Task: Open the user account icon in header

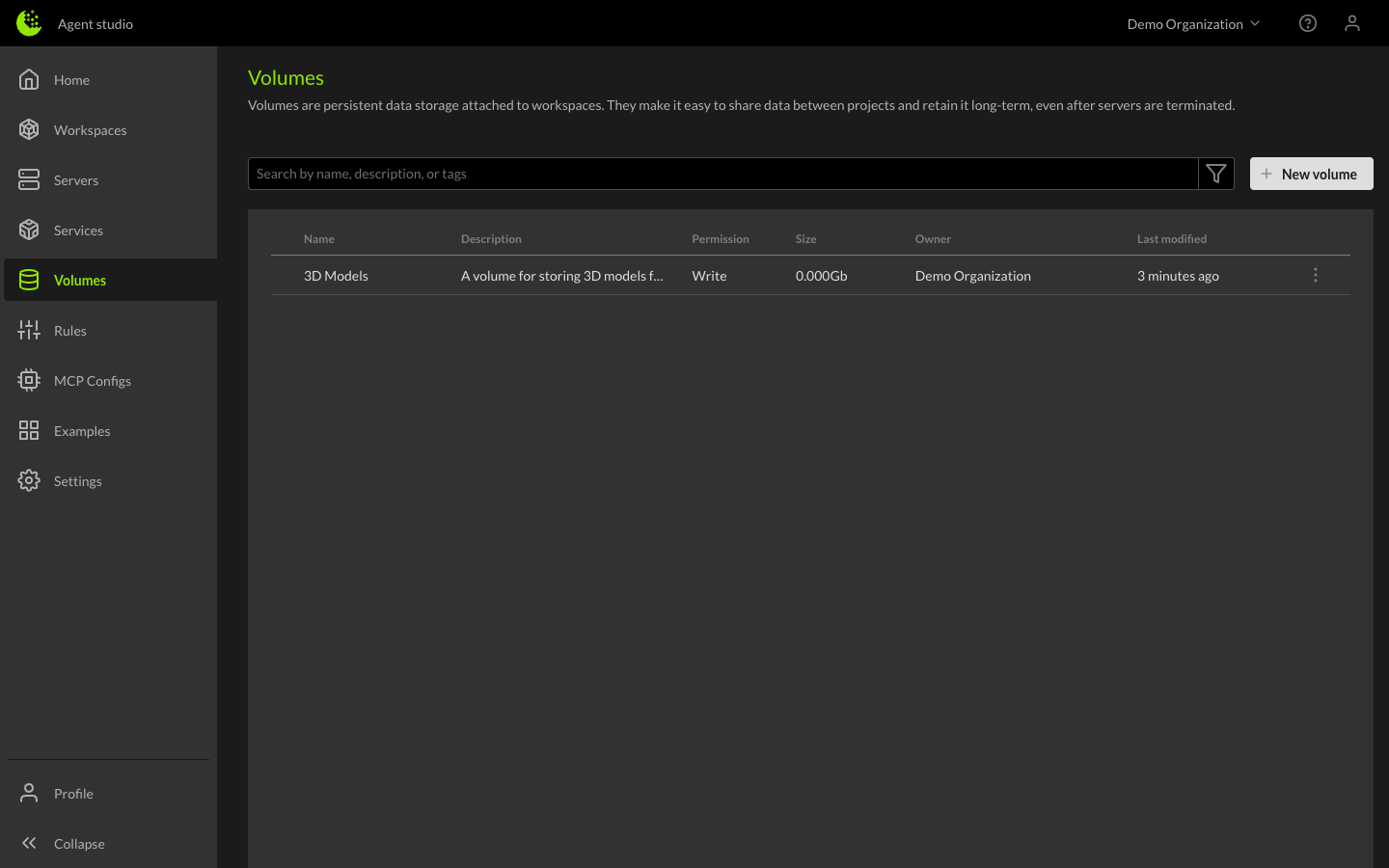Action: [1351, 23]
